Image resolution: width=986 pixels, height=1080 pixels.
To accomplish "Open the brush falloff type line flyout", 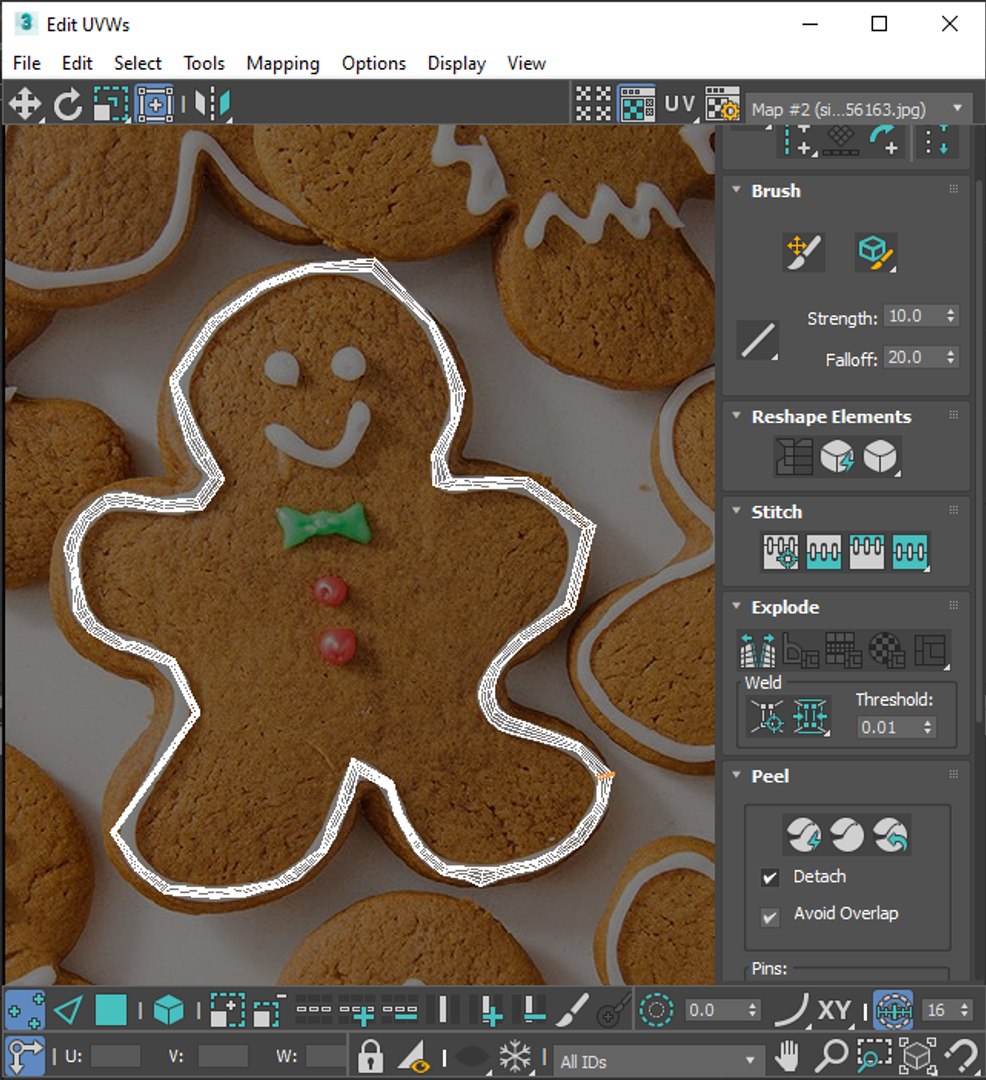I will [x=757, y=340].
